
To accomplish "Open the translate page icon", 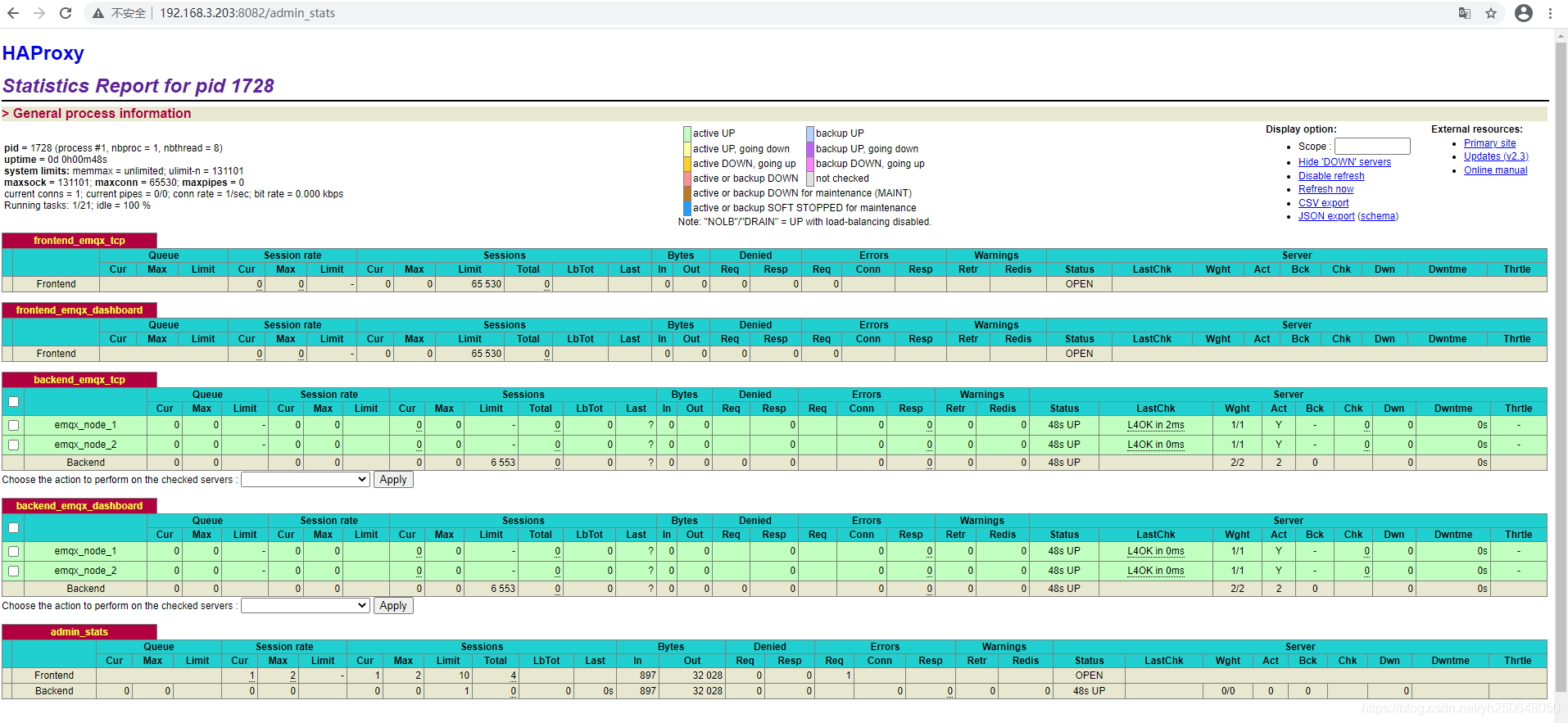I will pyautogui.click(x=1465, y=13).
